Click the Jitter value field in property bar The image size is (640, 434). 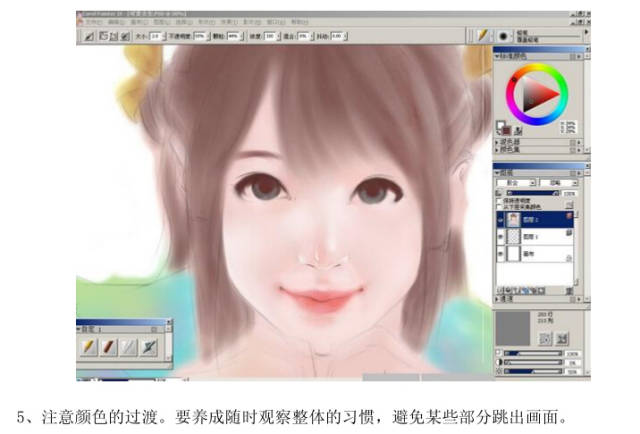337,36
